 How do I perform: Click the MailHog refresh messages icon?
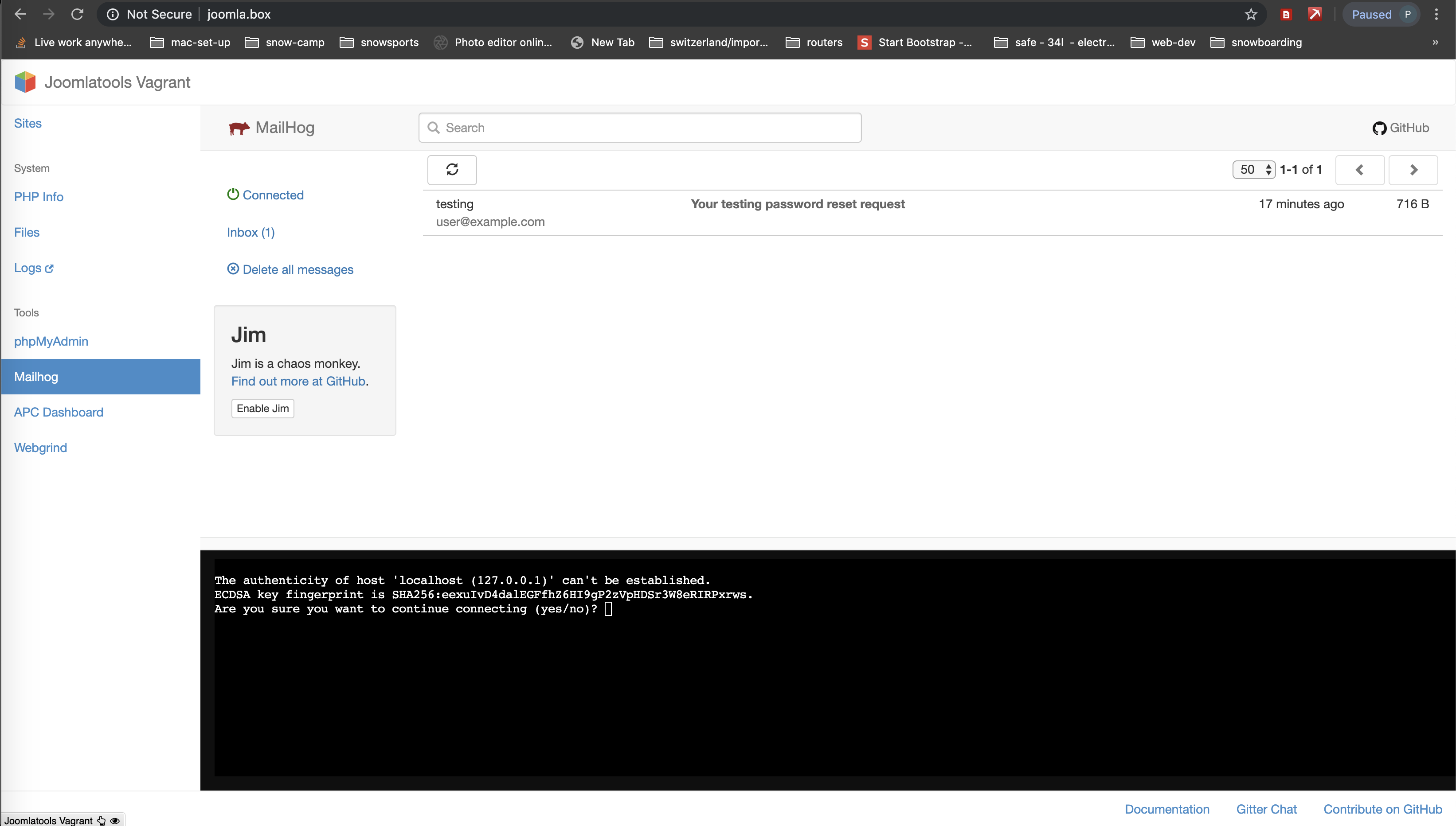point(452,170)
